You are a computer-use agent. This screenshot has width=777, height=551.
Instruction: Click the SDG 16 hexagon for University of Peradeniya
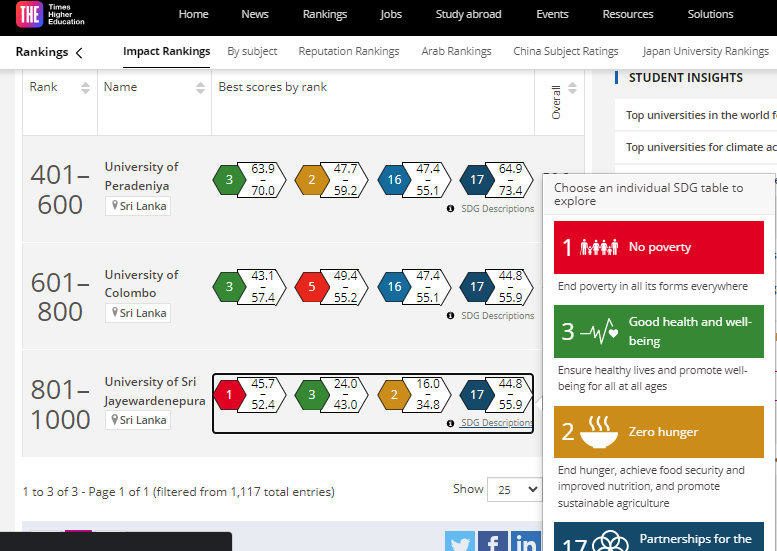click(394, 179)
